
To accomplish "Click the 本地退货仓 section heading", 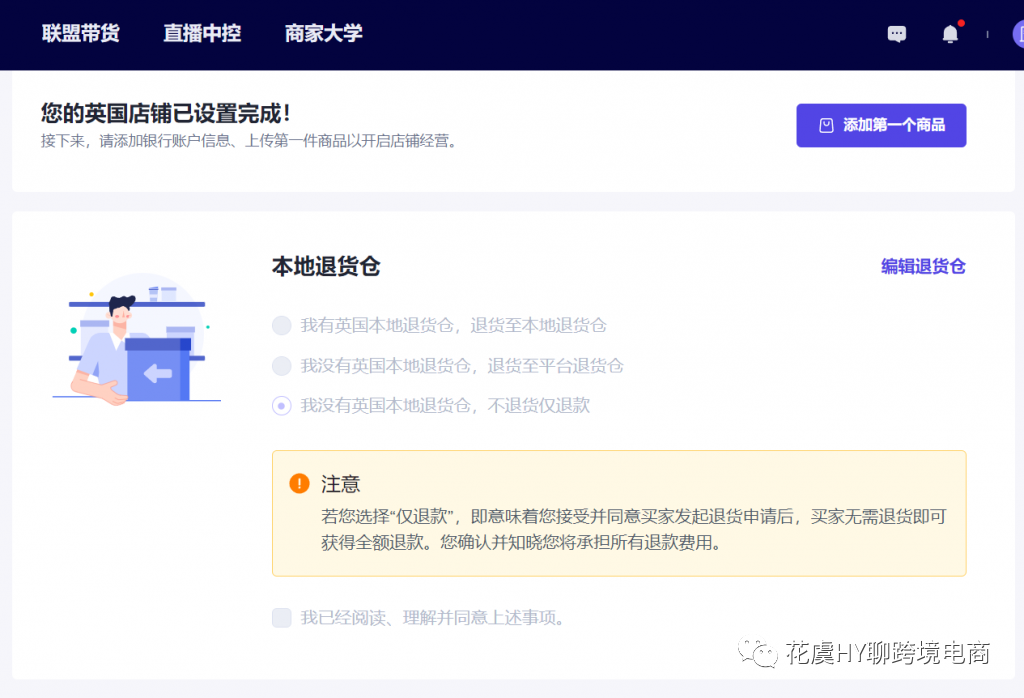I will 326,267.
